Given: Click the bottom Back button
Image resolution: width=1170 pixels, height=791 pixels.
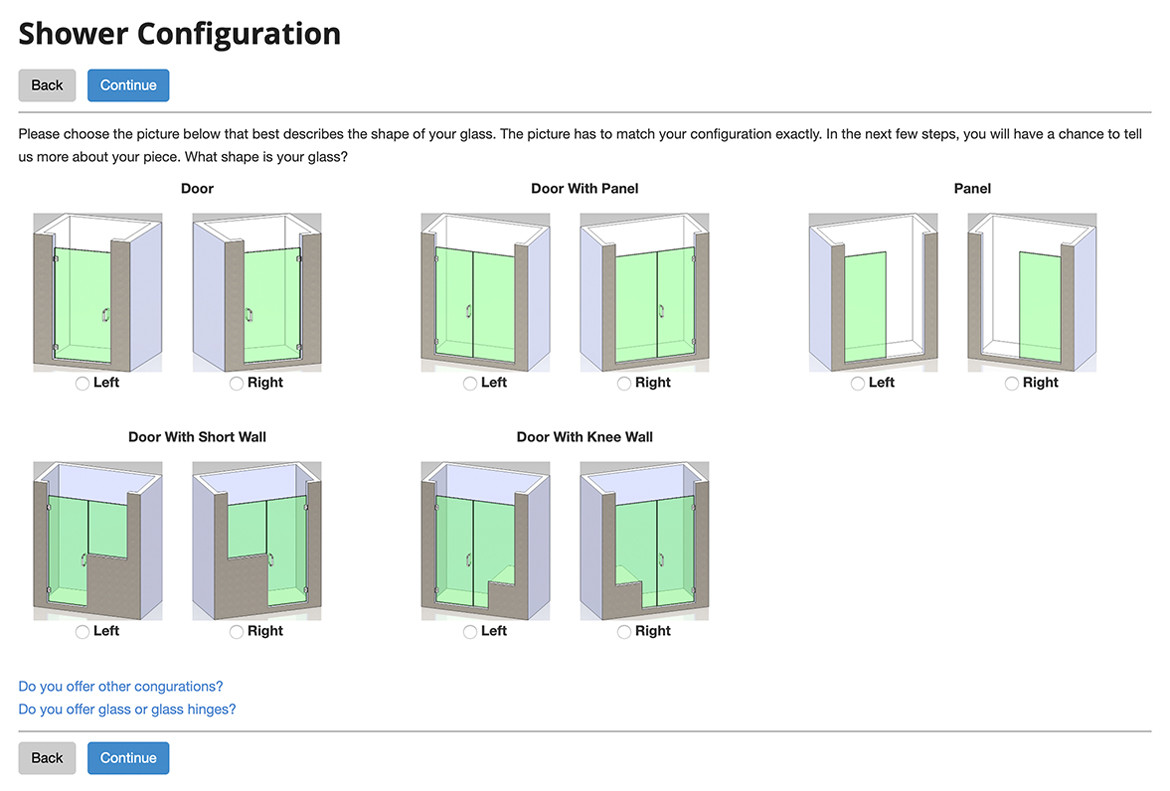Looking at the screenshot, I should [47, 757].
